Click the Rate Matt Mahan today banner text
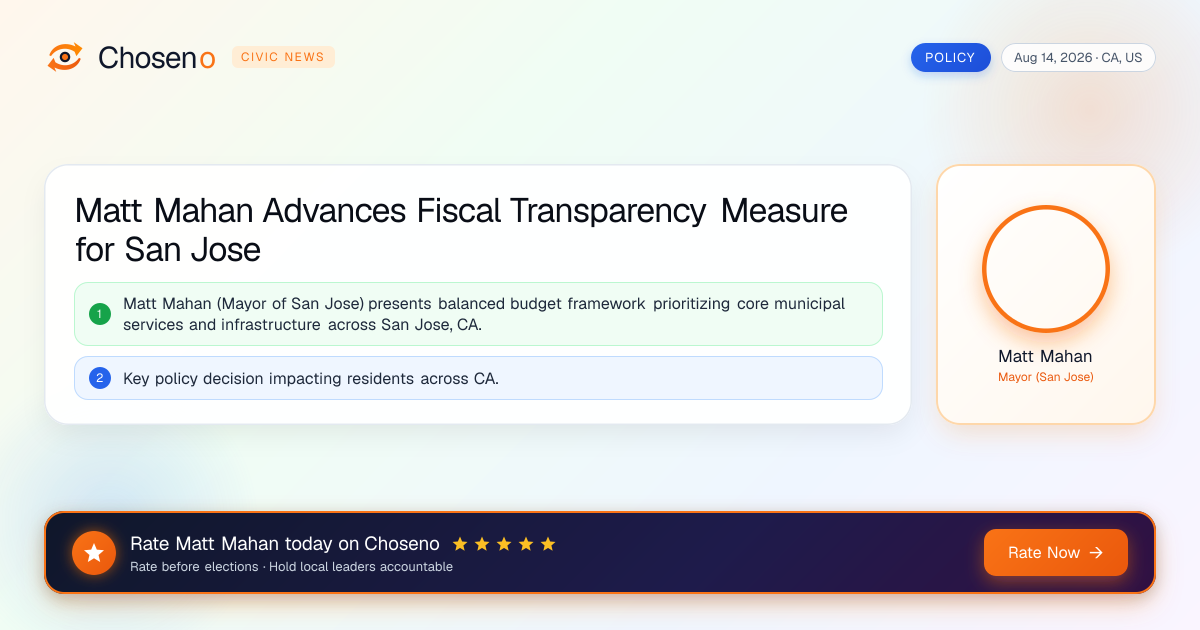1200x630 pixels. point(285,544)
